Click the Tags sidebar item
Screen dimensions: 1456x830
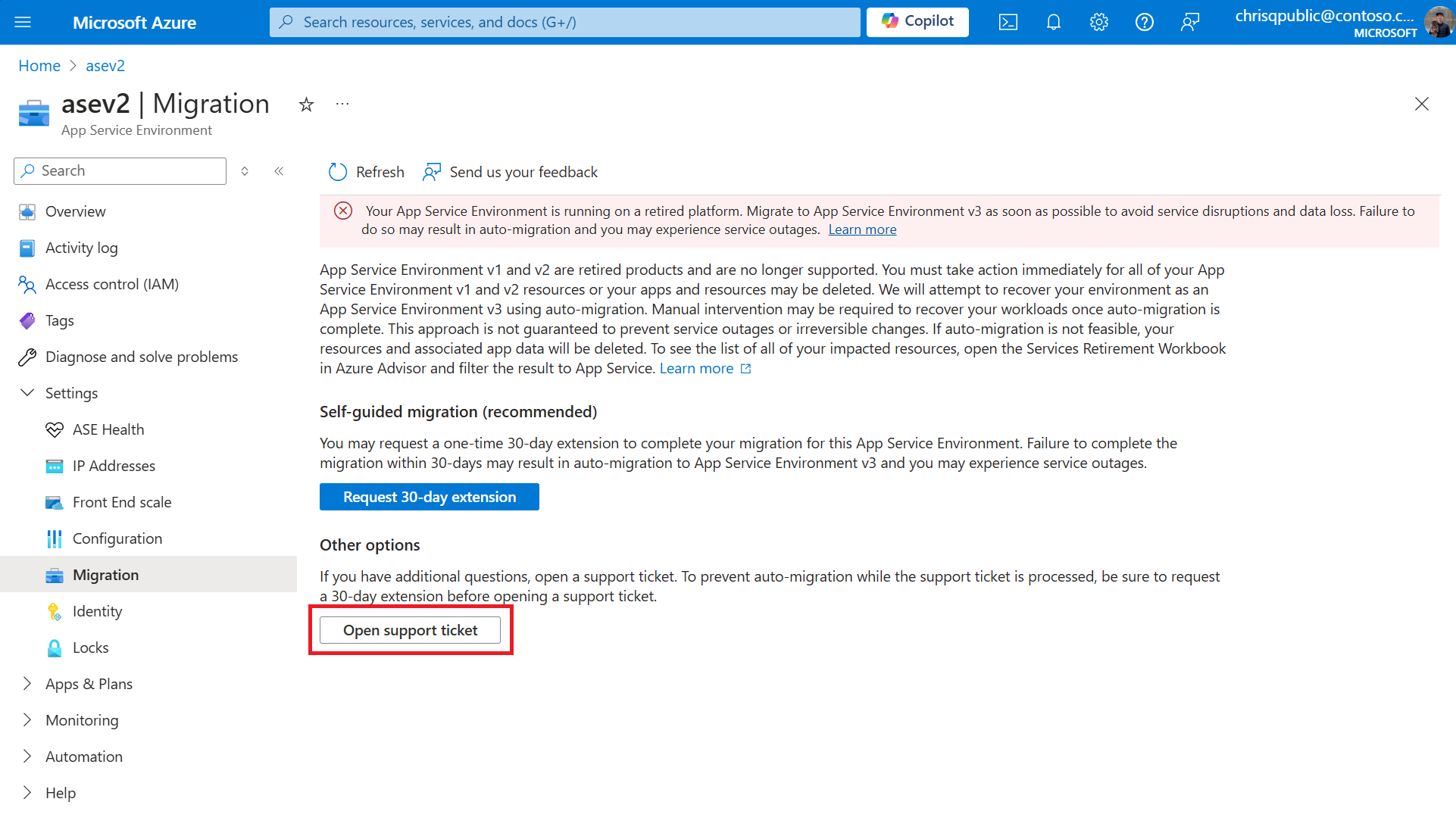pyautogui.click(x=60, y=320)
